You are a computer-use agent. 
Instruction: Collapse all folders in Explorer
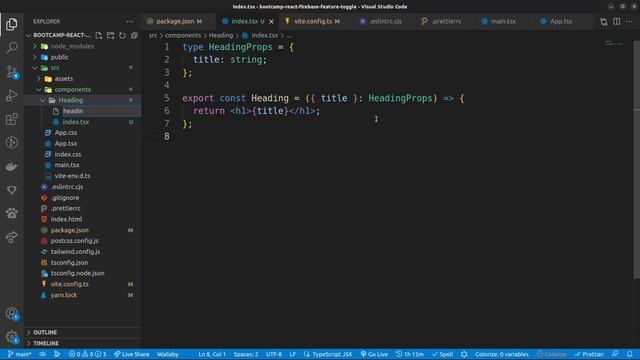click(134, 36)
